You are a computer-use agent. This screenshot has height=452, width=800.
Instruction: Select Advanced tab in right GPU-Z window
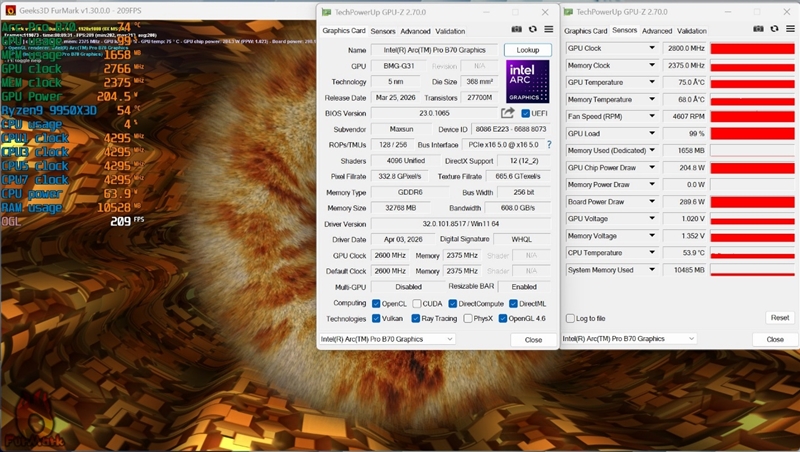657,31
